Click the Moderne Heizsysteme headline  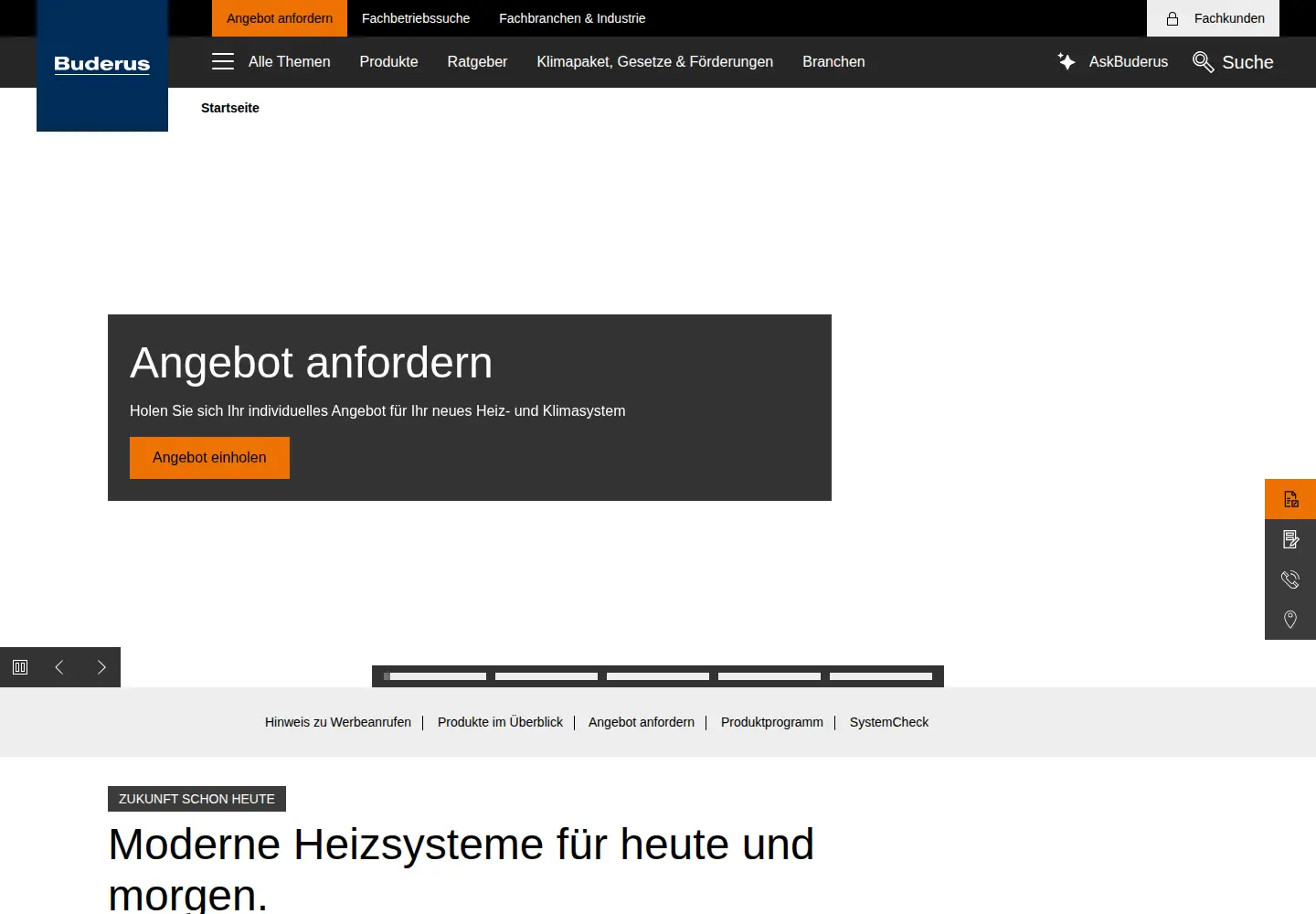pyautogui.click(x=461, y=868)
